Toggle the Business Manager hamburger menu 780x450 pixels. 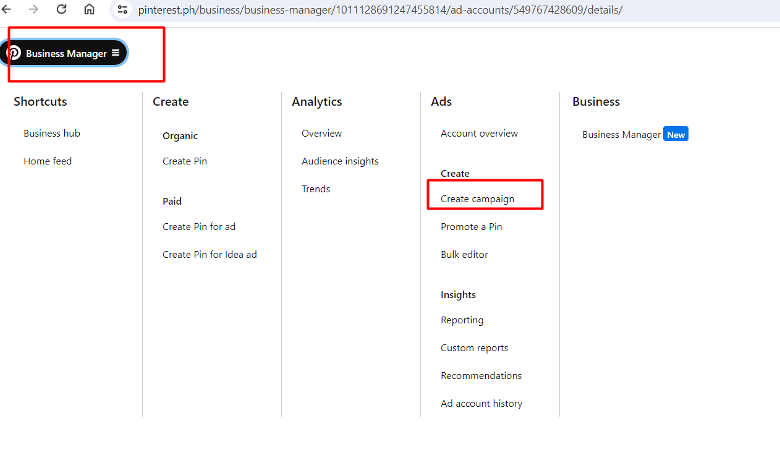coord(115,53)
